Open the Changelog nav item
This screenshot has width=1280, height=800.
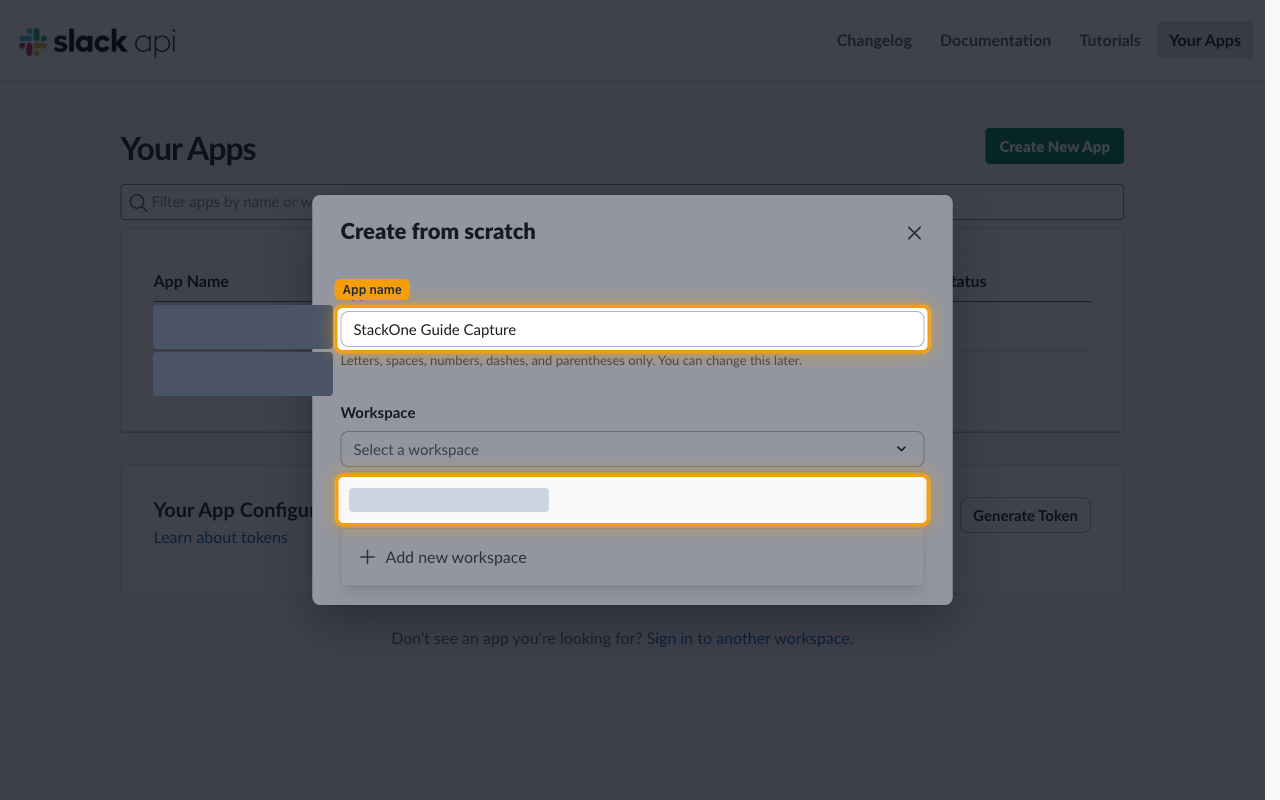[874, 40]
